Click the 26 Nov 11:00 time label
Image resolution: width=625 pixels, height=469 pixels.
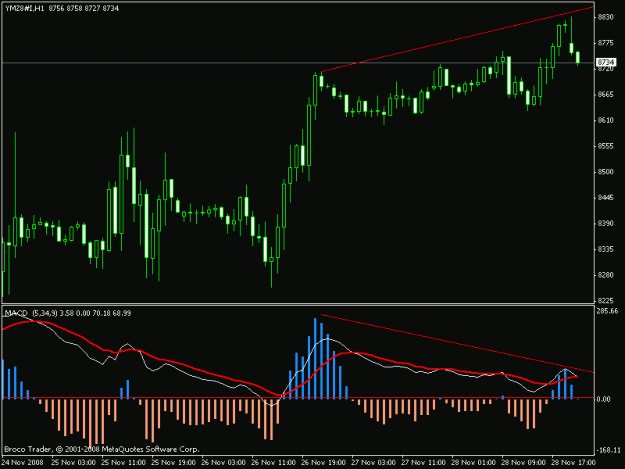click(273, 463)
